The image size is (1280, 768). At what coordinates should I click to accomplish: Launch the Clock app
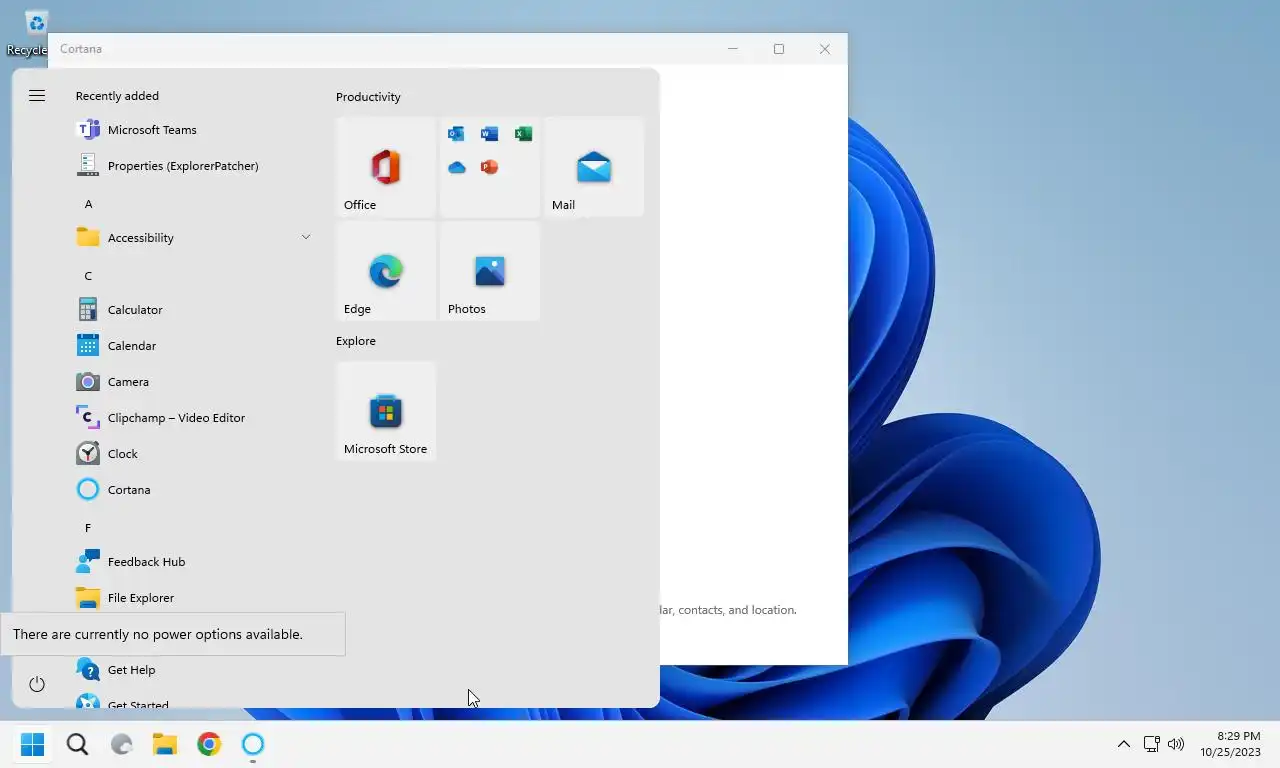tap(194, 454)
